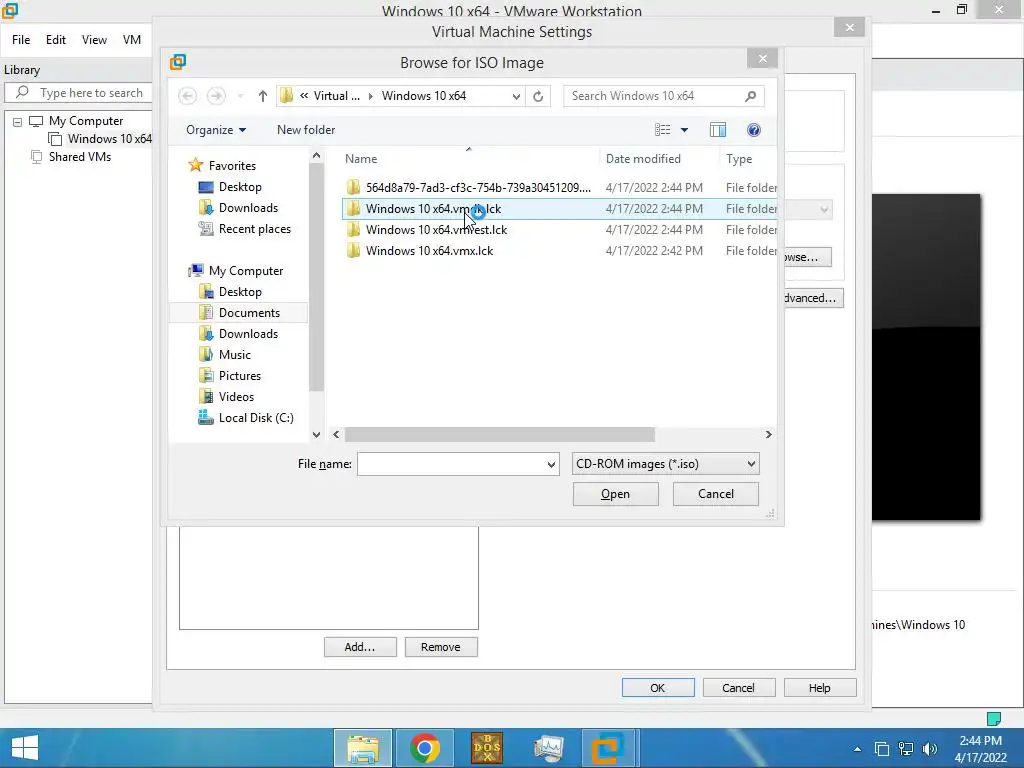The width and height of the screenshot is (1024, 768).
Task: Select Recent places in Favorites
Action: tap(255, 229)
